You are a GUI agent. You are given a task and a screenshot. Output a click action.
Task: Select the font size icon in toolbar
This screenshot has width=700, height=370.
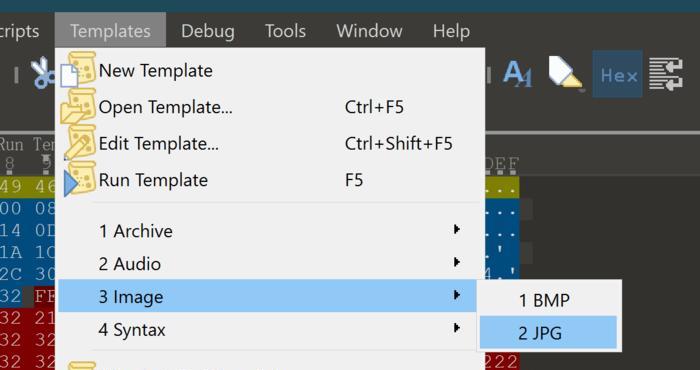(x=517, y=74)
